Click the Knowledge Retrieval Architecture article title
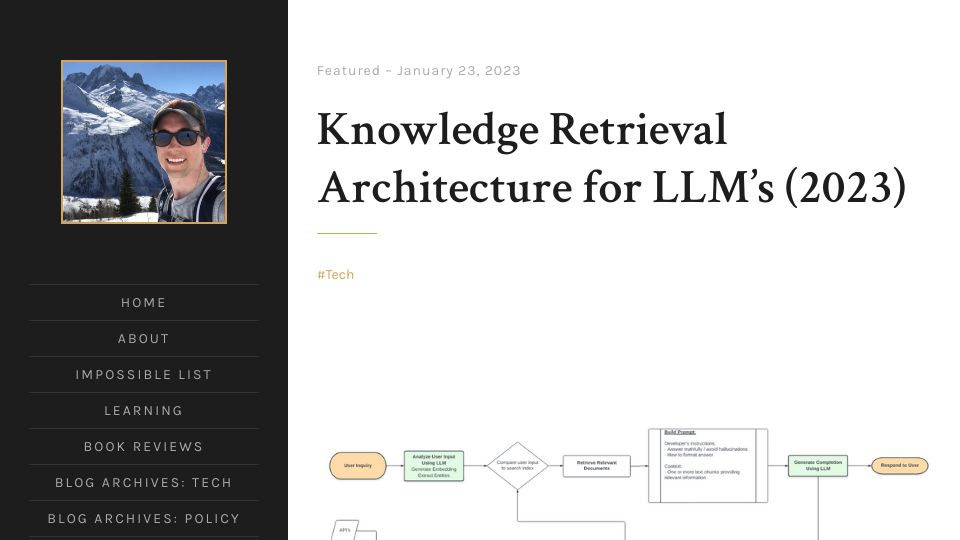The image size is (960, 540). [x=611, y=158]
